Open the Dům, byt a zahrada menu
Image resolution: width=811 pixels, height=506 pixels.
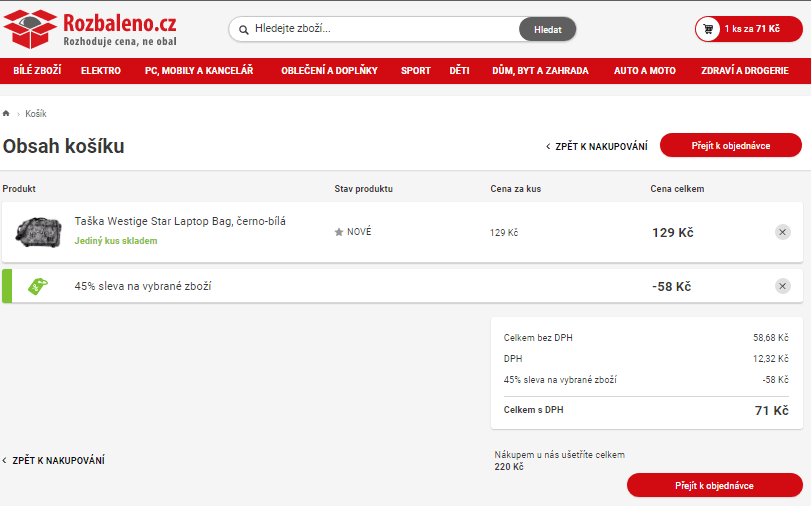pos(540,71)
